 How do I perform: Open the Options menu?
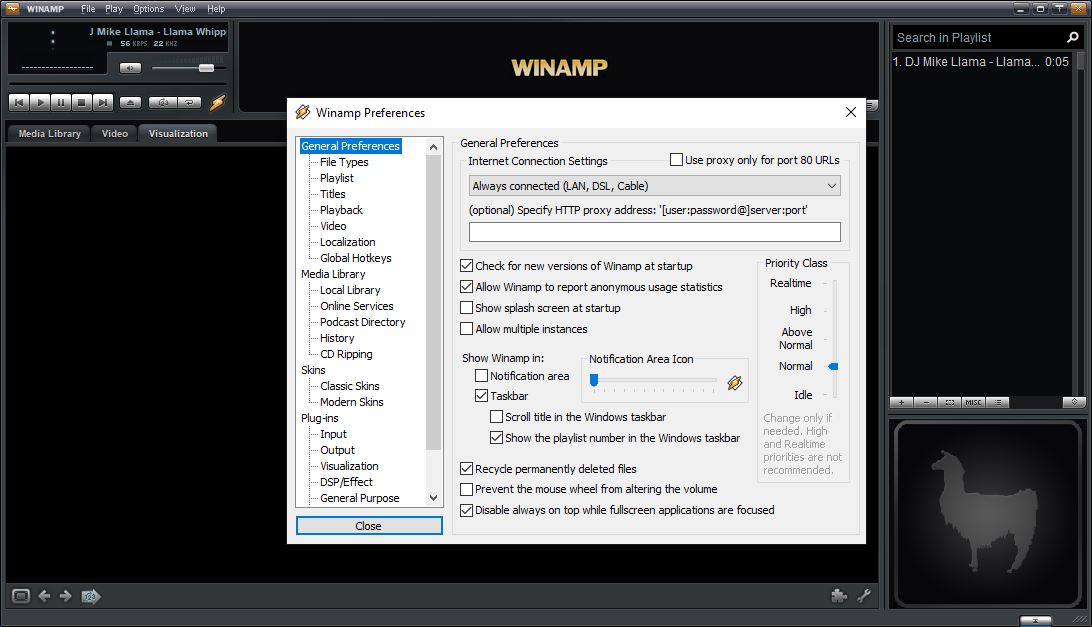pos(148,8)
